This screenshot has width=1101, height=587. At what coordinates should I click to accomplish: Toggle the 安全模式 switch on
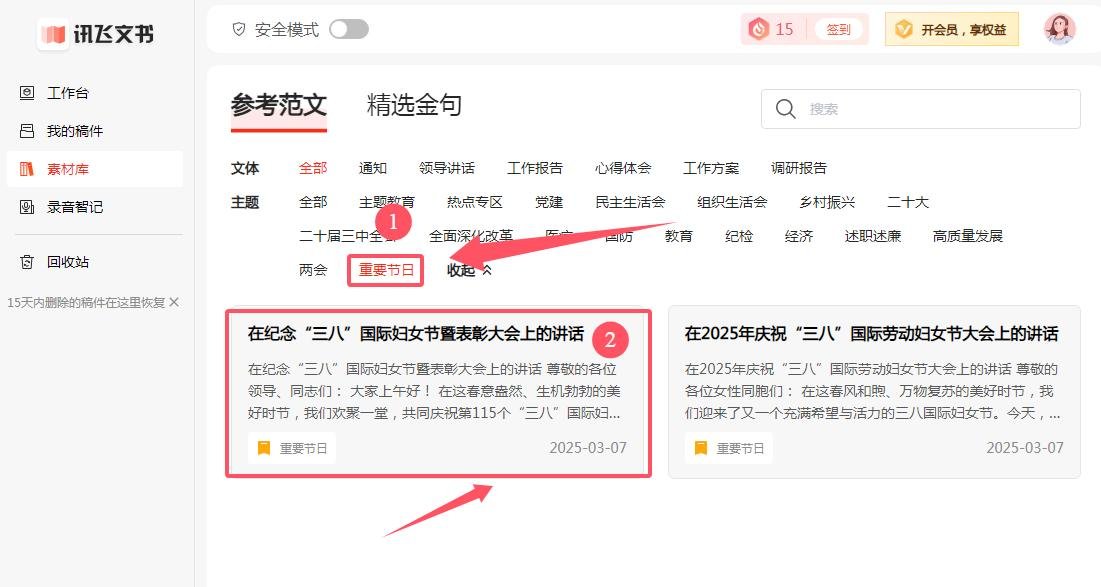[349, 30]
